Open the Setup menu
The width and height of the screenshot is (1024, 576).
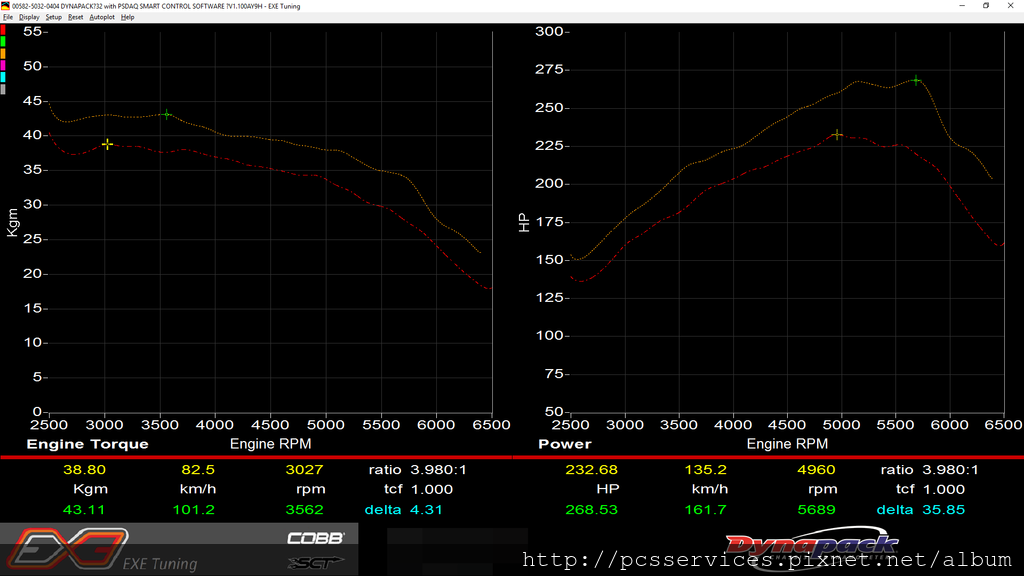(54, 18)
